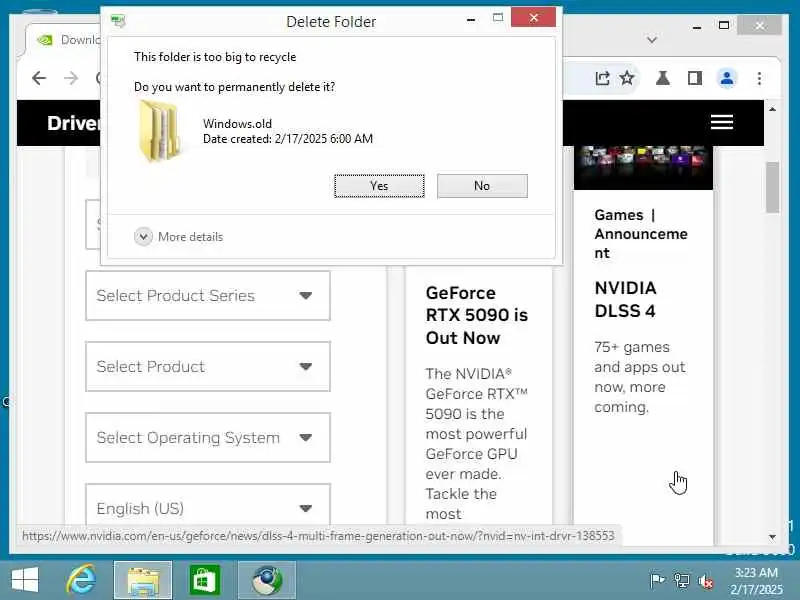This screenshot has height=600, width=800.
Task: Open the browser extension flask icon
Action: 663,78
